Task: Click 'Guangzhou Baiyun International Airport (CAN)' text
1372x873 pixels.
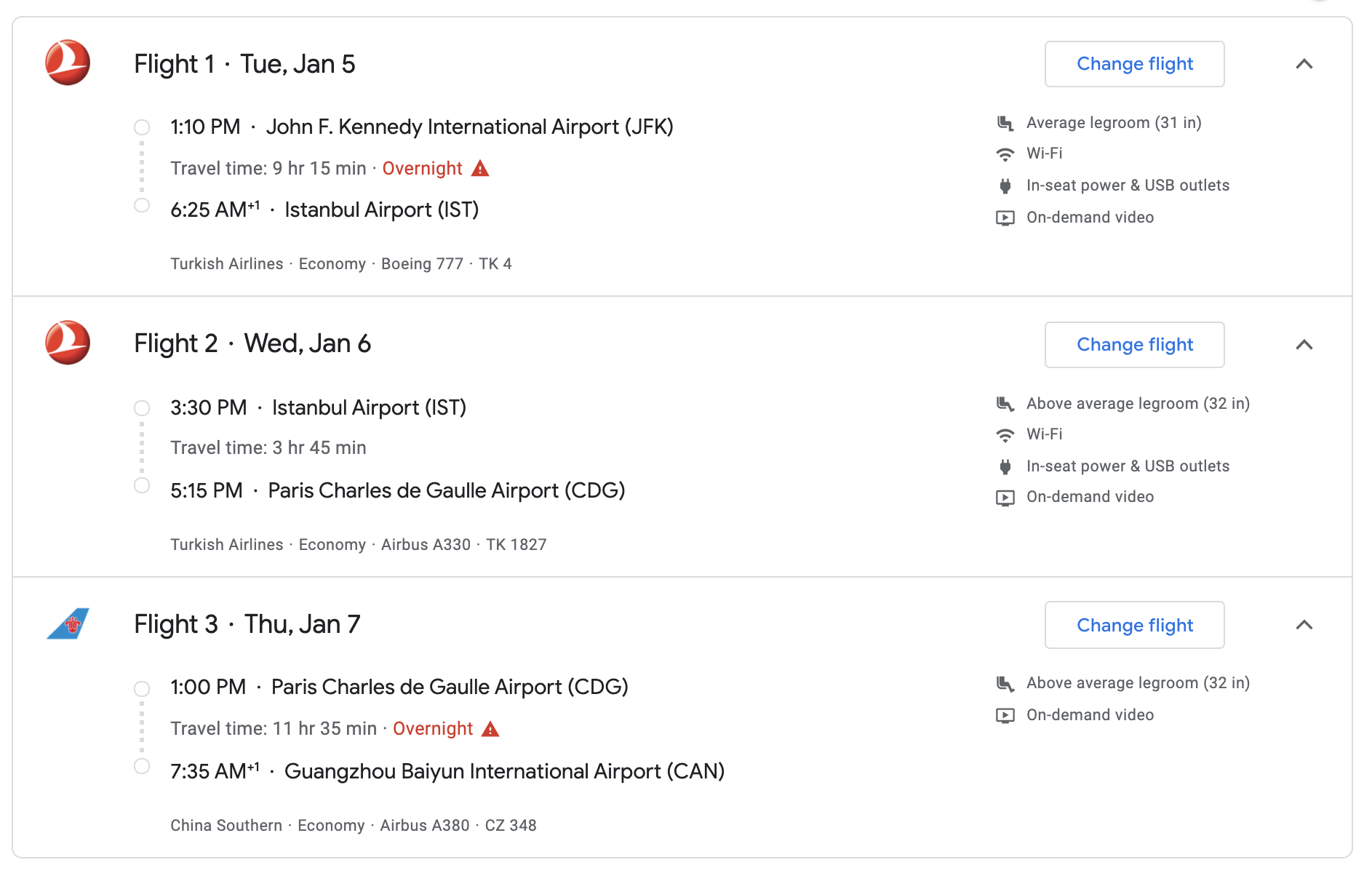Action: [505, 771]
